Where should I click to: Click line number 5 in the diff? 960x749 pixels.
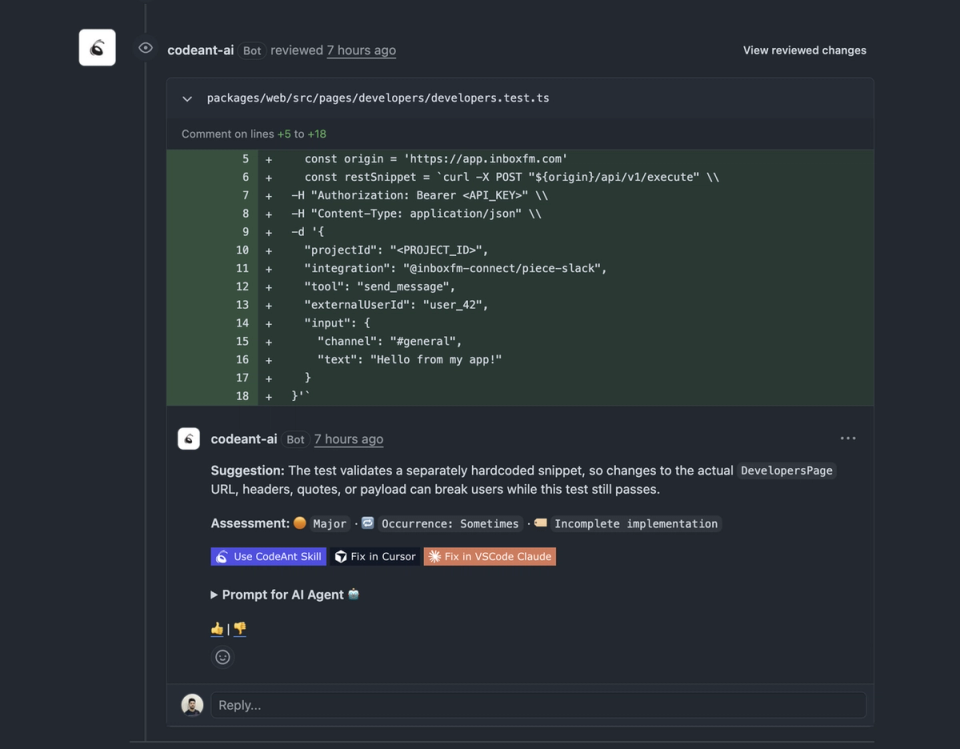246,159
